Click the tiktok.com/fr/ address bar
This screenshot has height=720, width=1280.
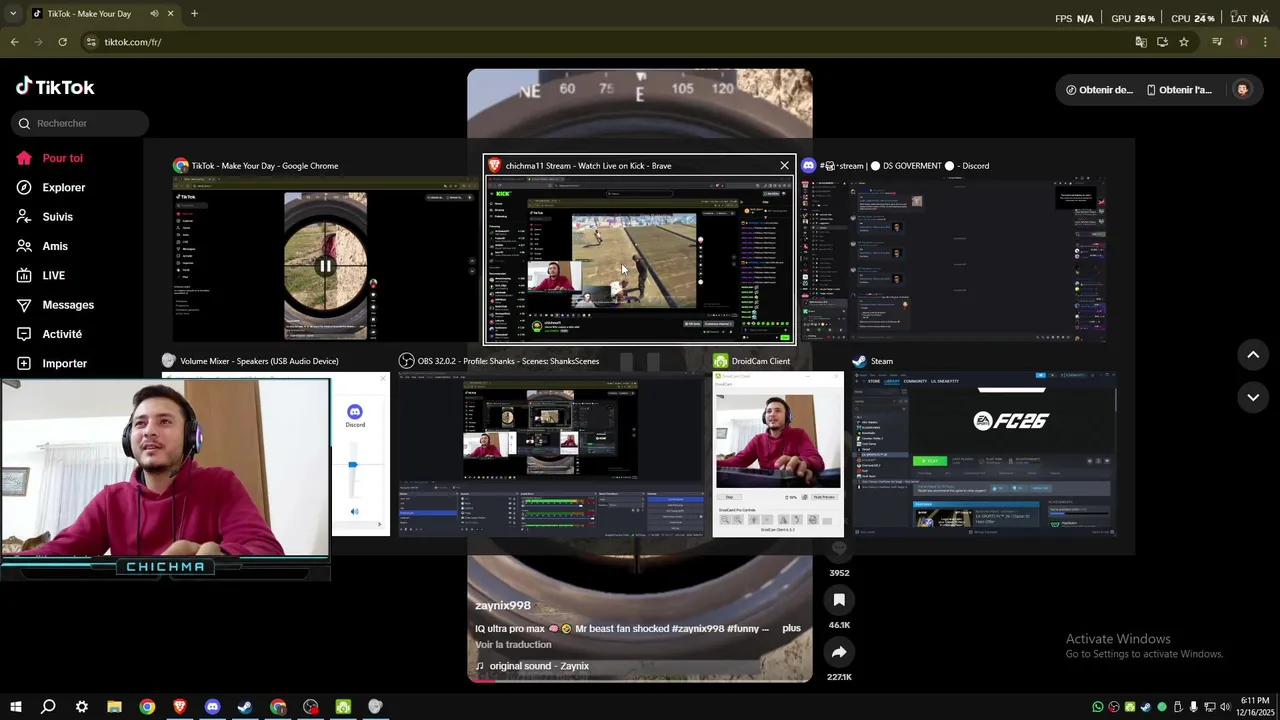coord(600,42)
